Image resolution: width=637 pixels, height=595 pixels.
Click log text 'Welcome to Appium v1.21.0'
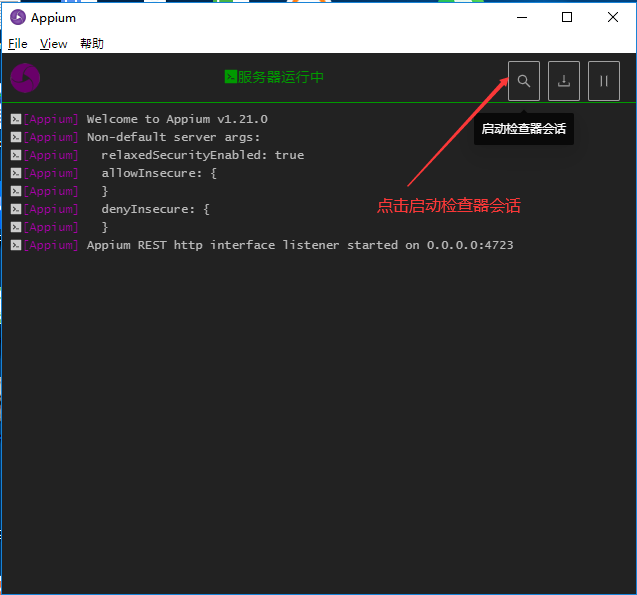[x=177, y=119]
